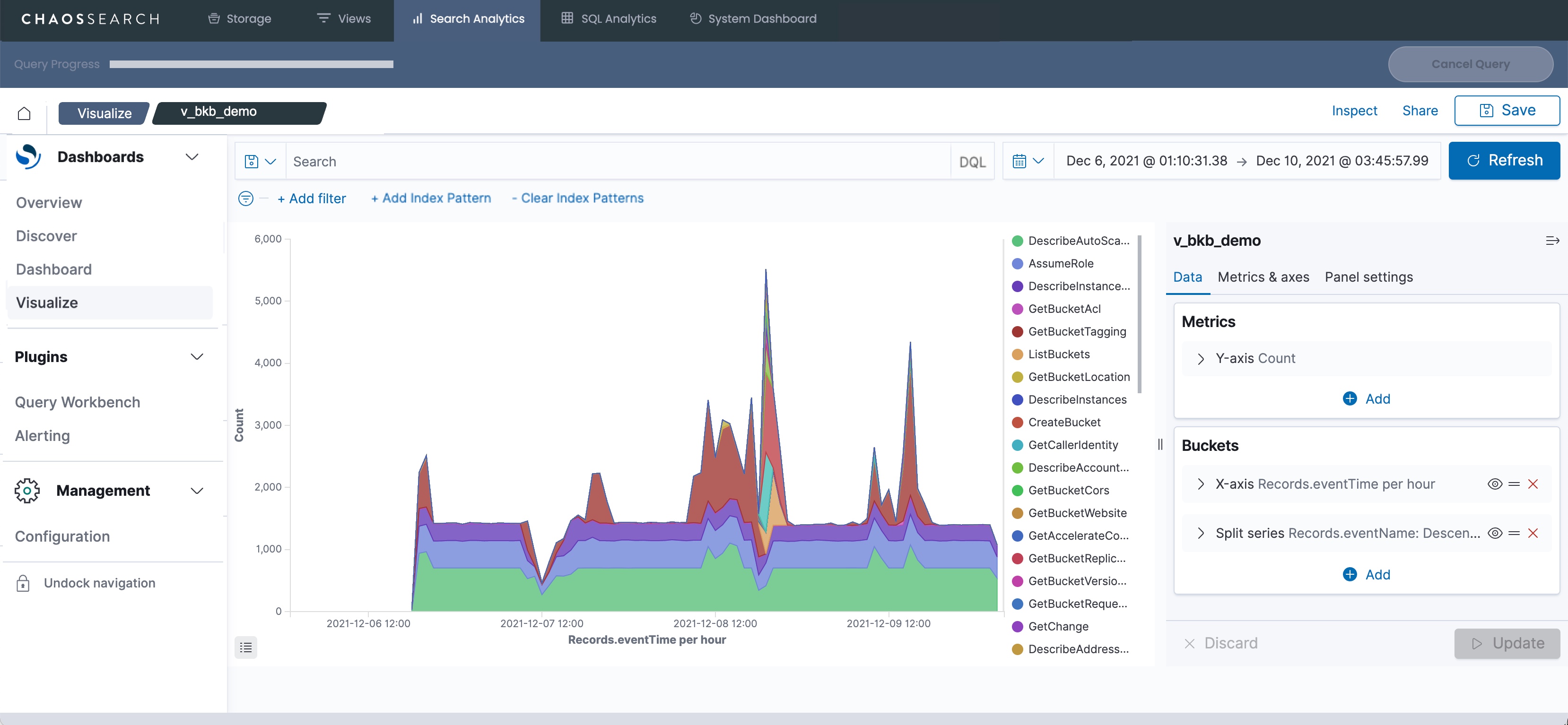Open the calendar quick date menu

(x=1028, y=161)
